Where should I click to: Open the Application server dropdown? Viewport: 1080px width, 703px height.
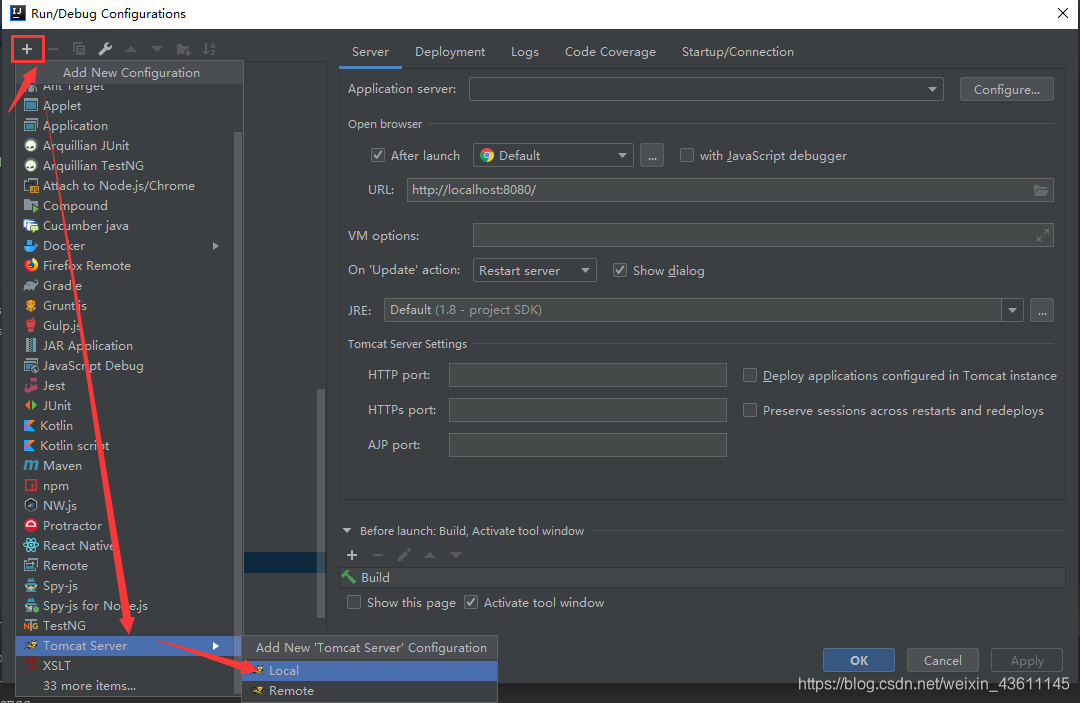click(706, 90)
